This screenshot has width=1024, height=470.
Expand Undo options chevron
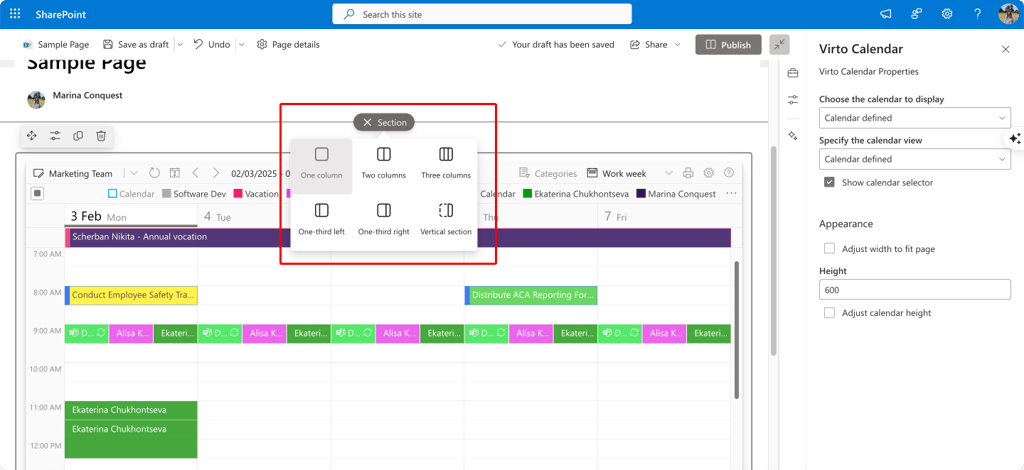point(241,44)
